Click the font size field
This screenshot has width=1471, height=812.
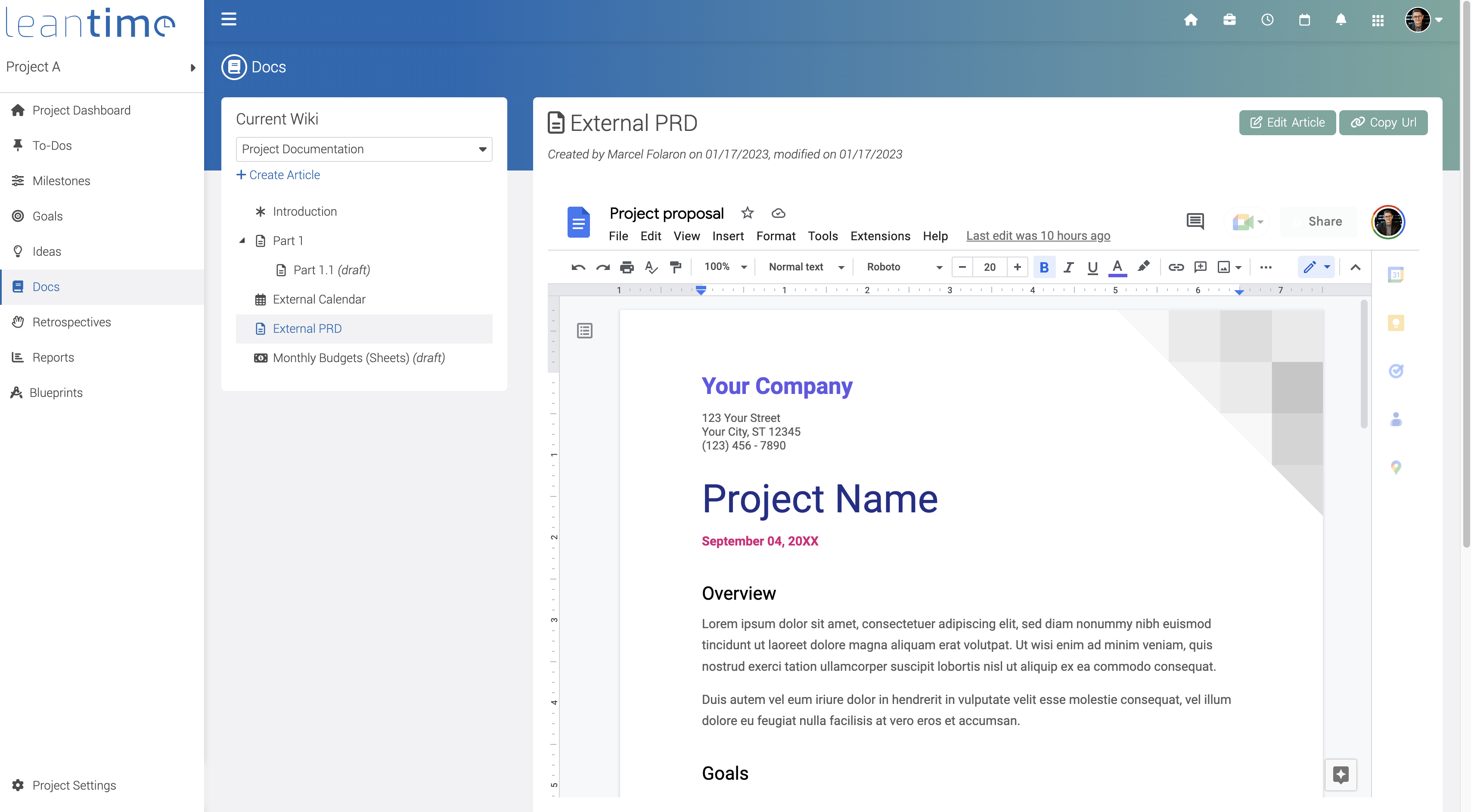tap(990, 267)
